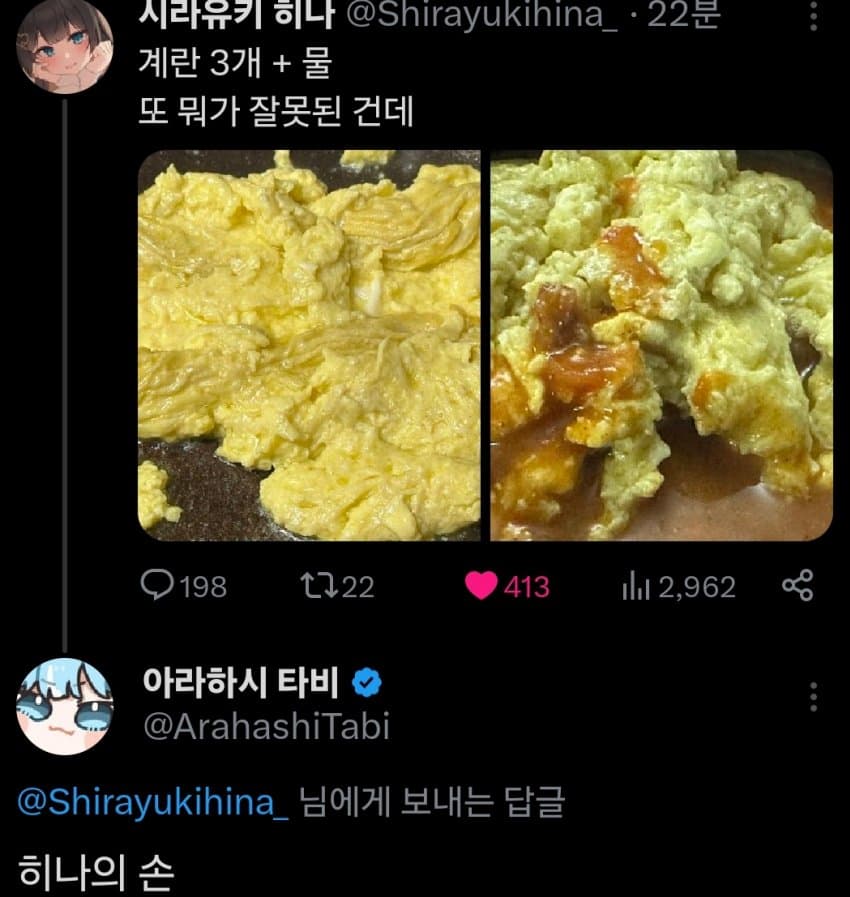
Task: View the 413 likes count
Action: click(x=526, y=587)
